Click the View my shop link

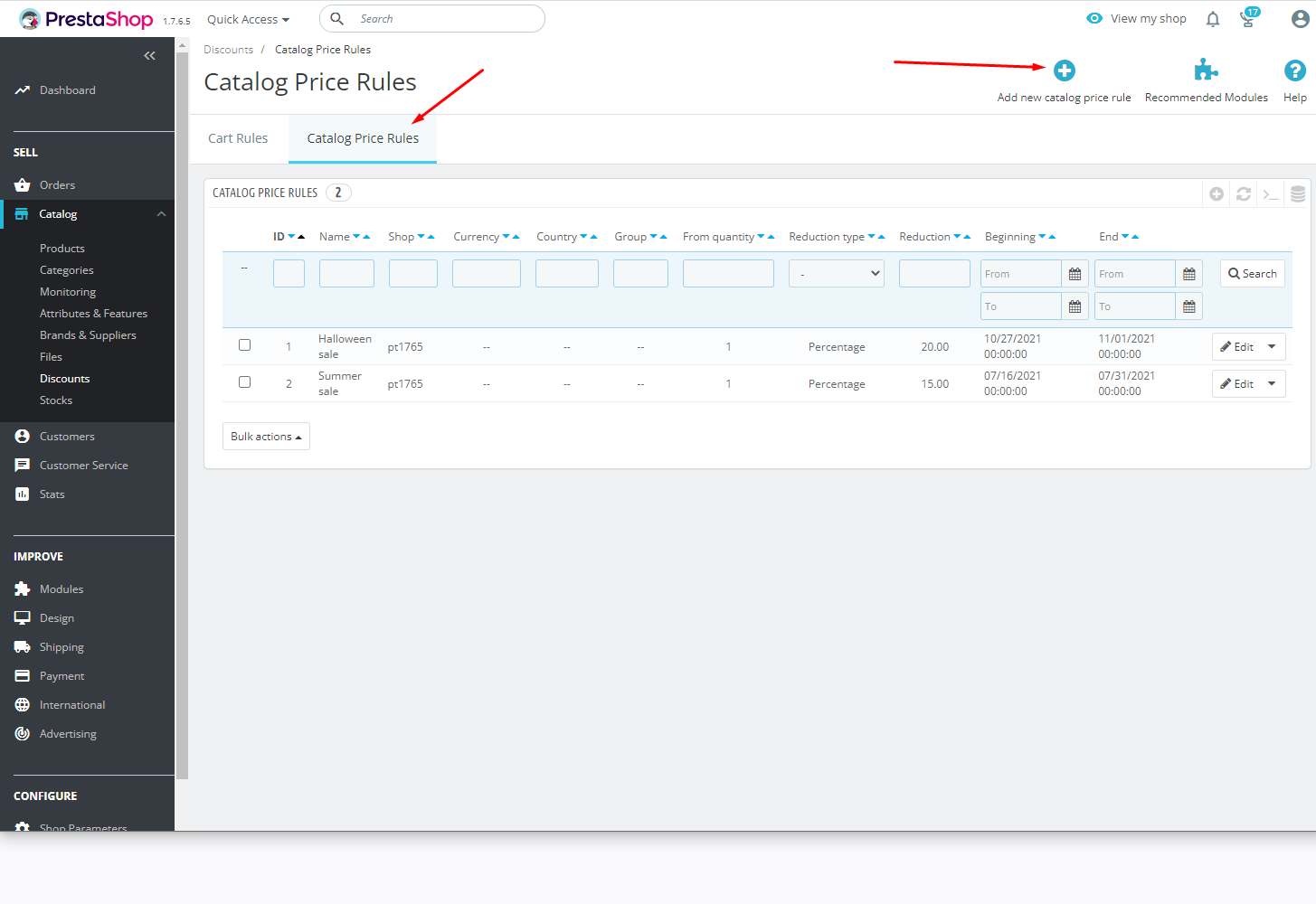tap(1149, 19)
